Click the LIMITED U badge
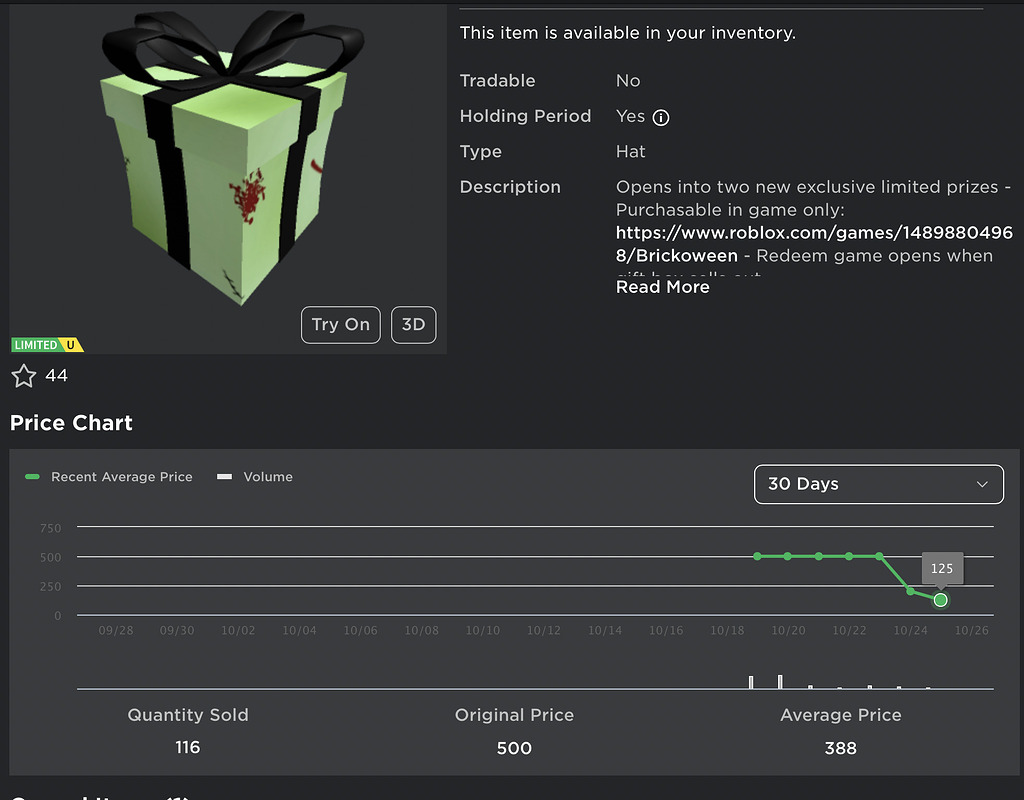 pos(47,344)
